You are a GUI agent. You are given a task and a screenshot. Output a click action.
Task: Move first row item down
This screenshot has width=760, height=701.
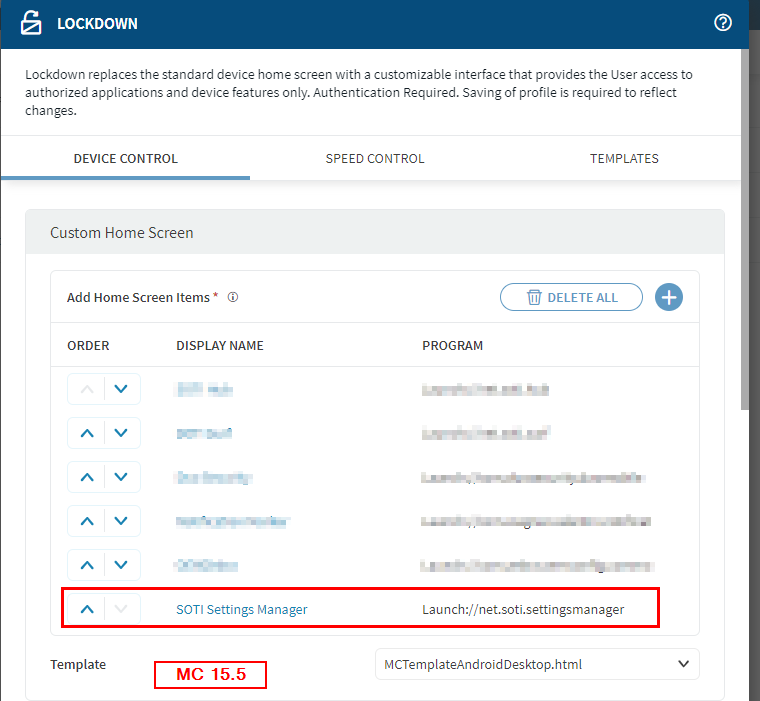tap(121, 389)
